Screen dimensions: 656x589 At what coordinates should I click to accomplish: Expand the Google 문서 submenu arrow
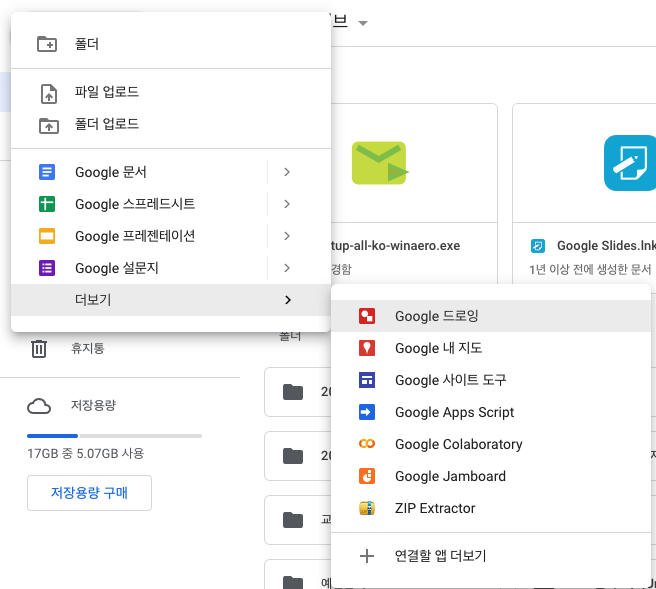click(x=287, y=172)
